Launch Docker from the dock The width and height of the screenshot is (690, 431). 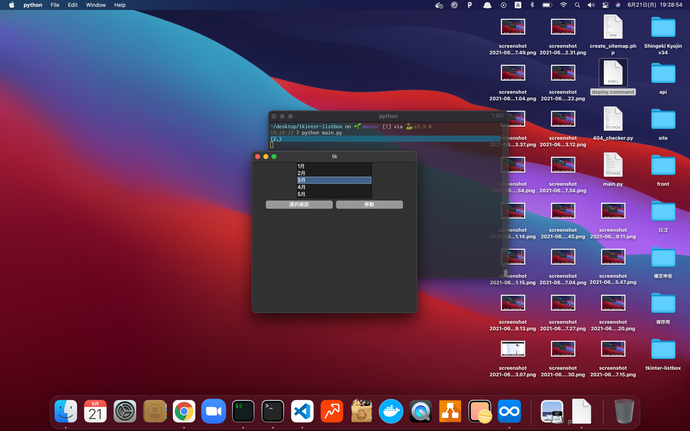click(391, 411)
